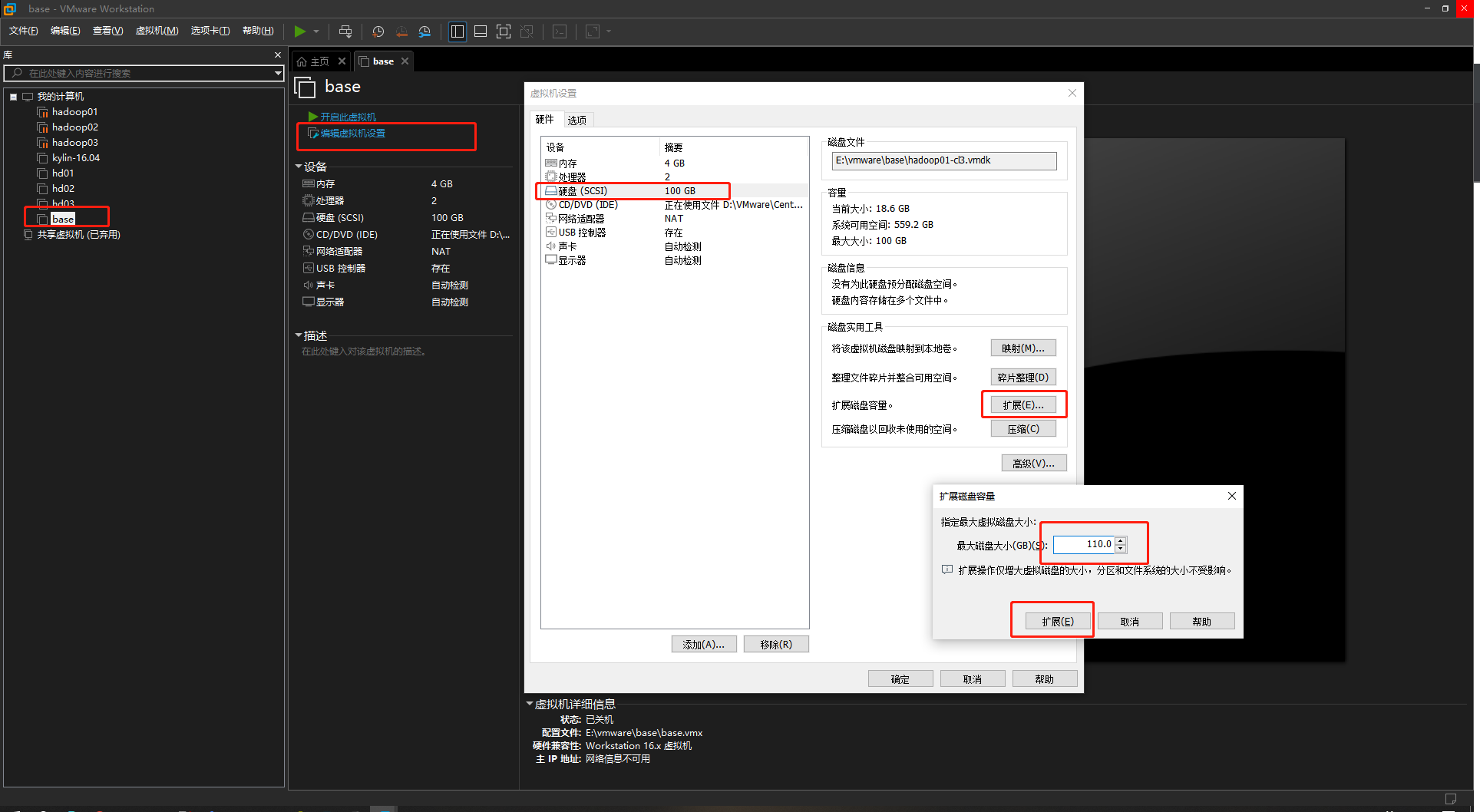Collapse the 描述 section
The height and width of the screenshot is (812, 1480).
[x=299, y=335]
